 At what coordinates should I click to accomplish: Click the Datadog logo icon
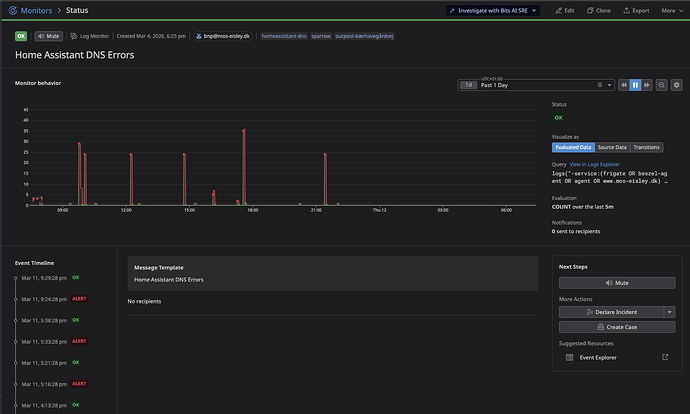(x=13, y=10)
